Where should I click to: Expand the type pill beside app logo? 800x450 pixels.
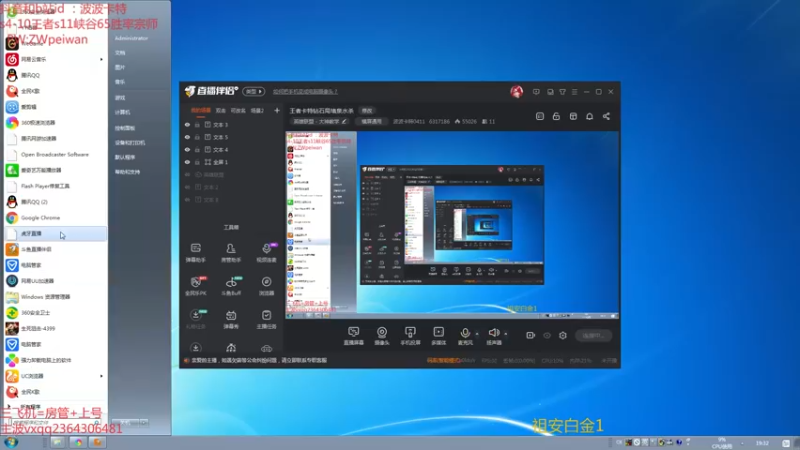click(254, 91)
